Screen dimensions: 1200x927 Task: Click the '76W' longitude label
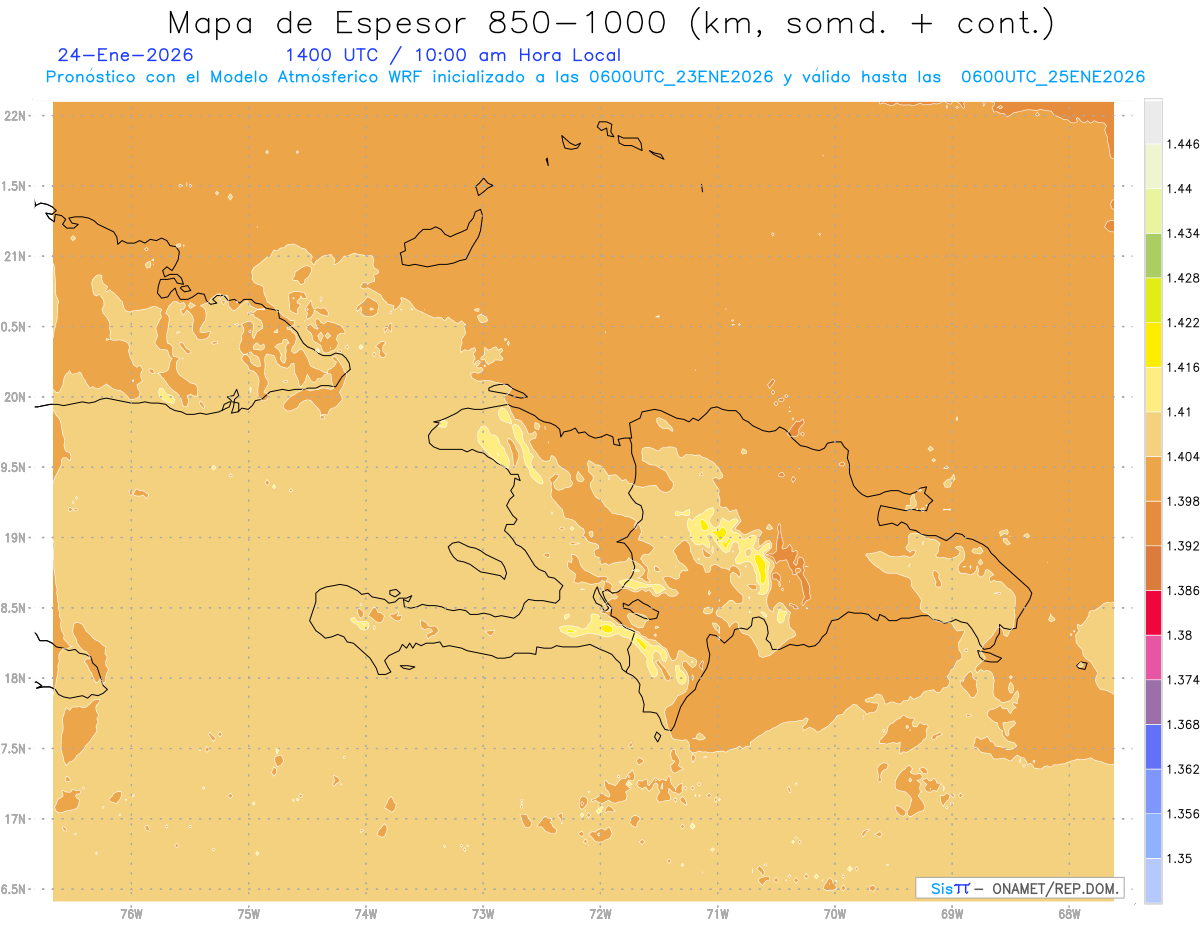tap(131, 914)
